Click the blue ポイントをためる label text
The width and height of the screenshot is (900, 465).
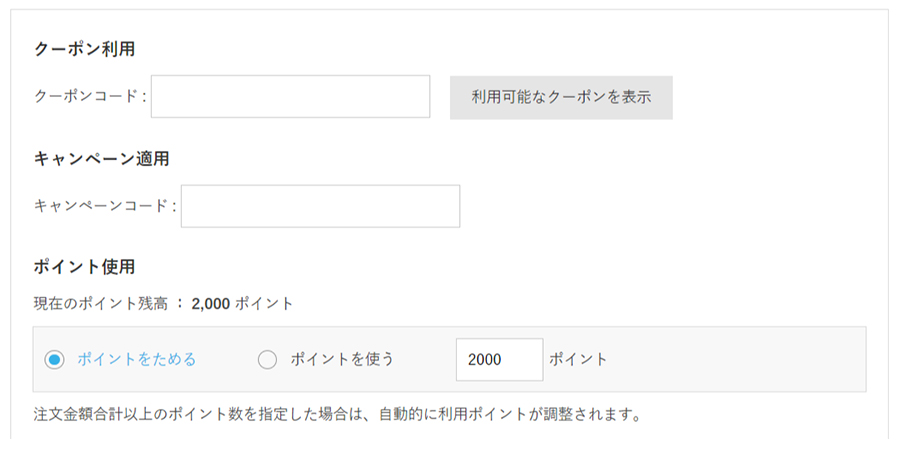(136, 360)
